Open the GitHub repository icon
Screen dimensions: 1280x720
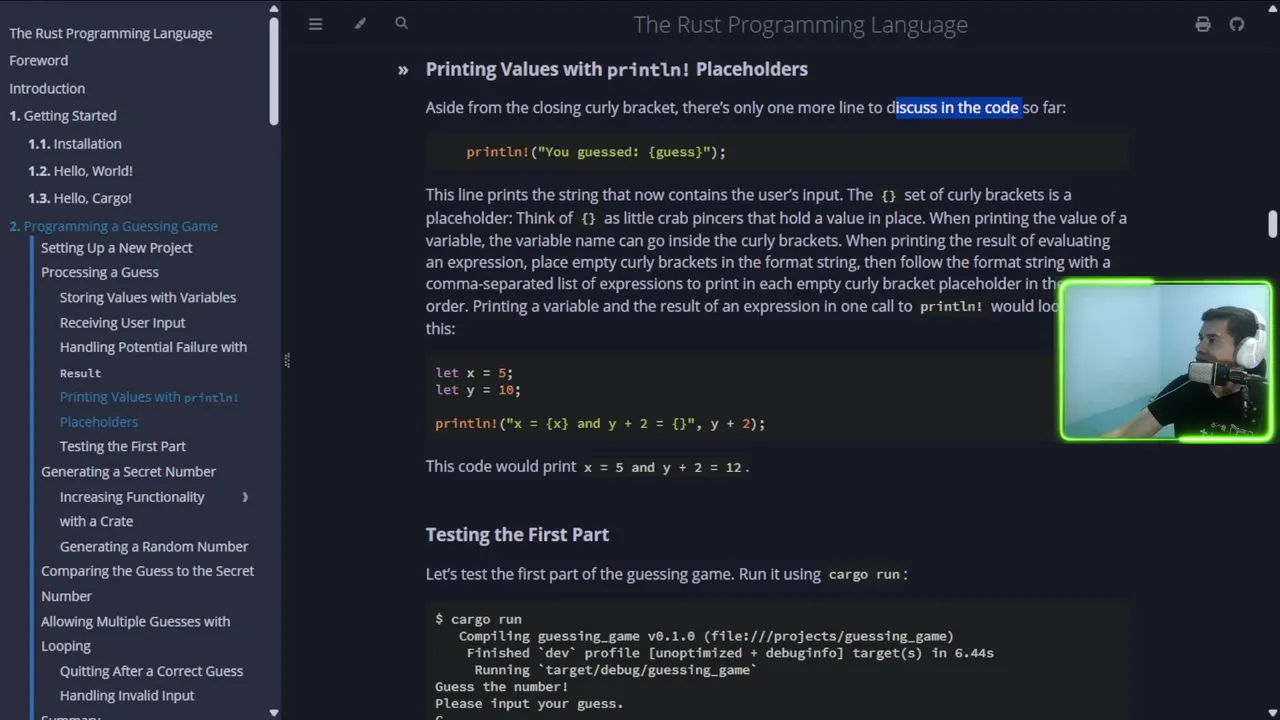(x=1237, y=24)
